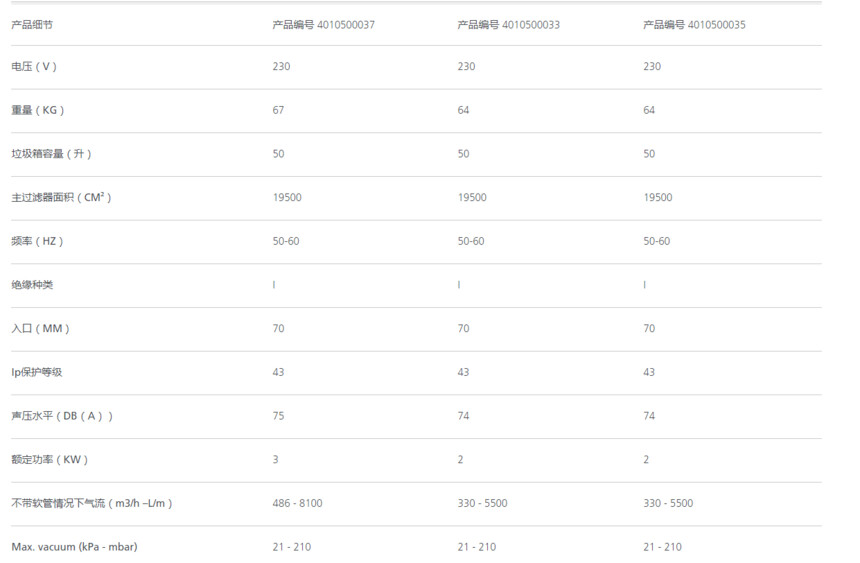Image resolution: width=860 pixels, height=563 pixels.
Task: Click the 电压（V）row label
Action: [x=34, y=66]
